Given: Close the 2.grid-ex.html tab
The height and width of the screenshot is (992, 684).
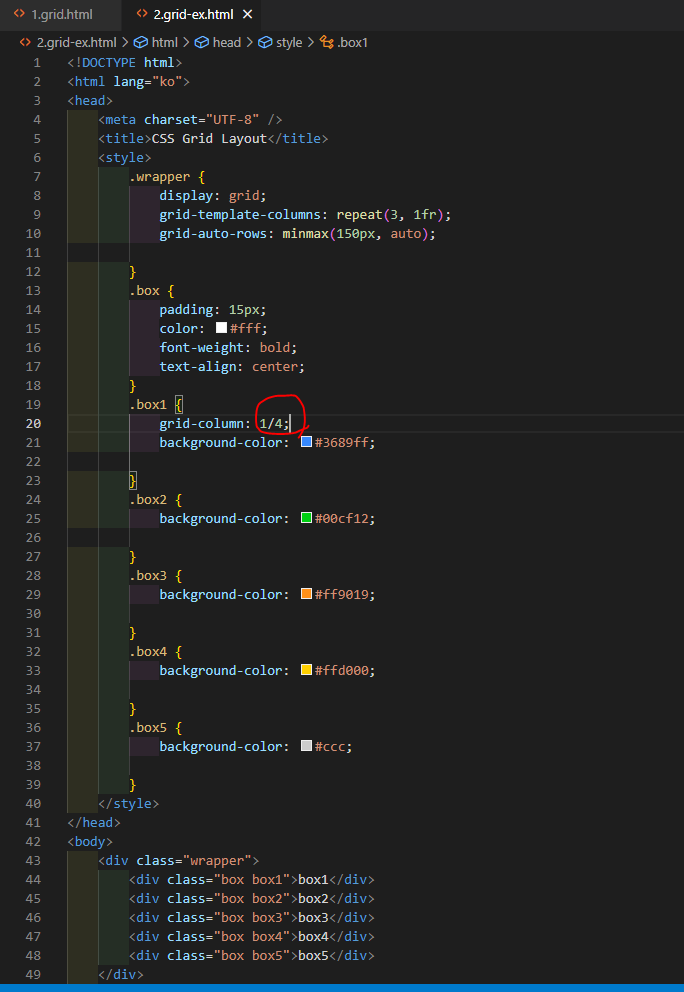Looking at the screenshot, I should [247, 14].
